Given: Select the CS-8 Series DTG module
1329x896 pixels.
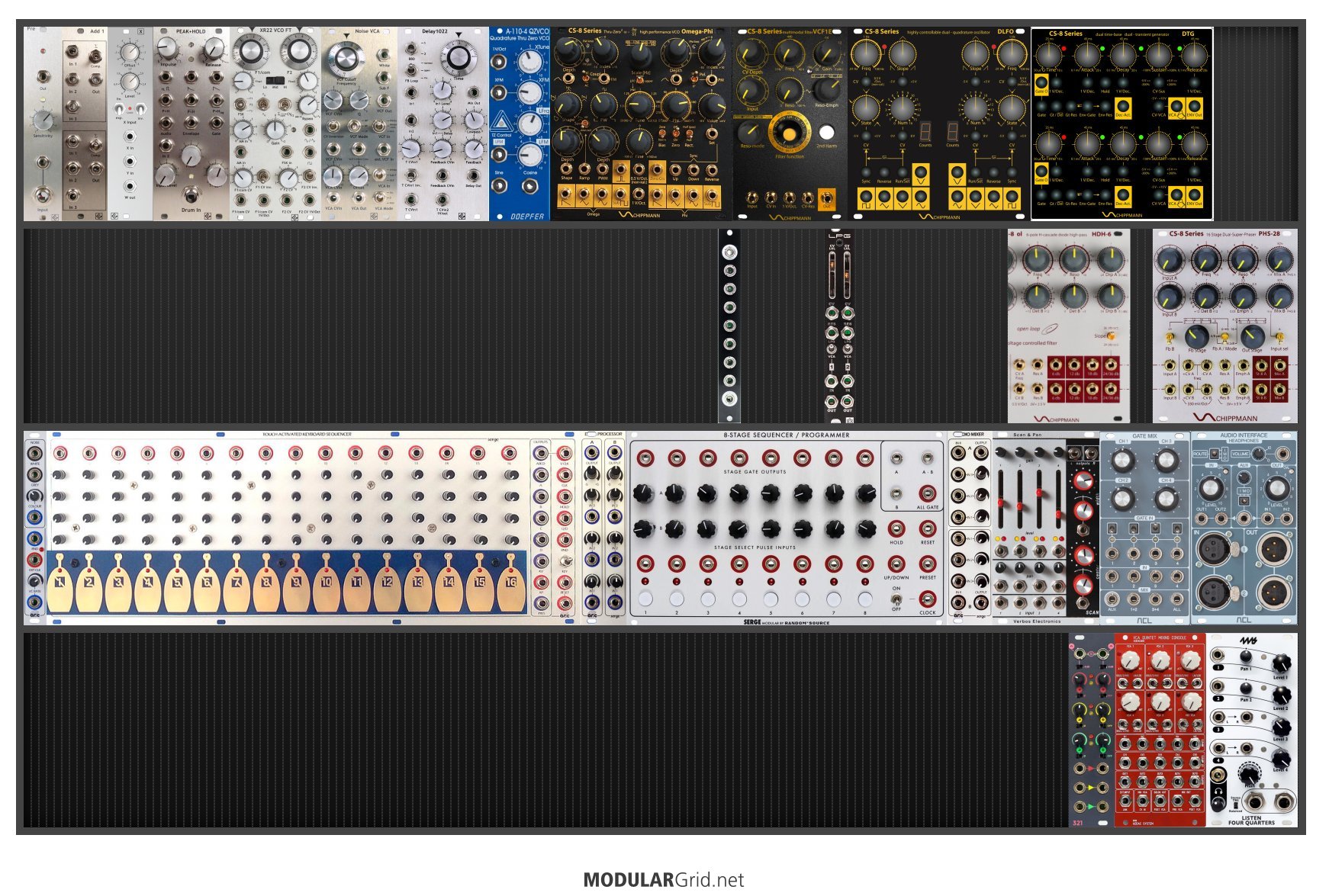Looking at the screenshot, I should (x=1121, y=124).
